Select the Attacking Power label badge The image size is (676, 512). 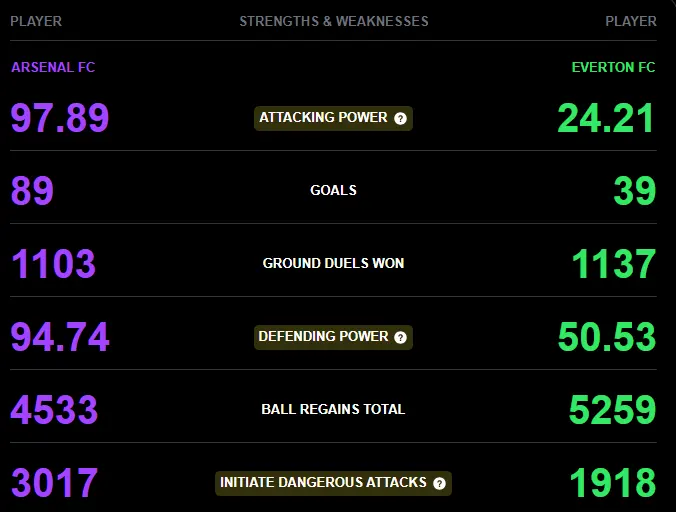[x=333, y=118]
